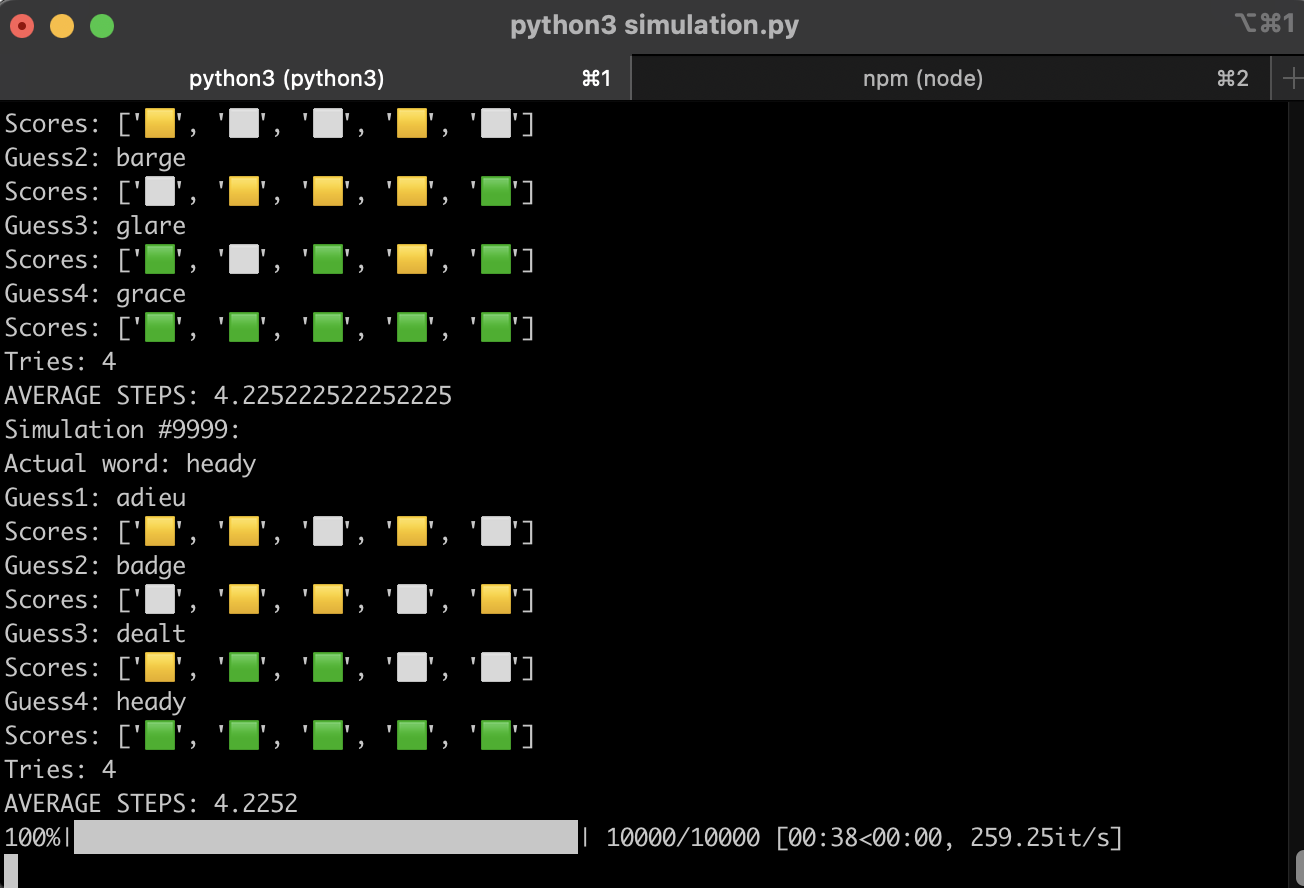Screen dimensions: 1304x888
Task: Maximize the window using the green button
Action: (x=102, y=26)
